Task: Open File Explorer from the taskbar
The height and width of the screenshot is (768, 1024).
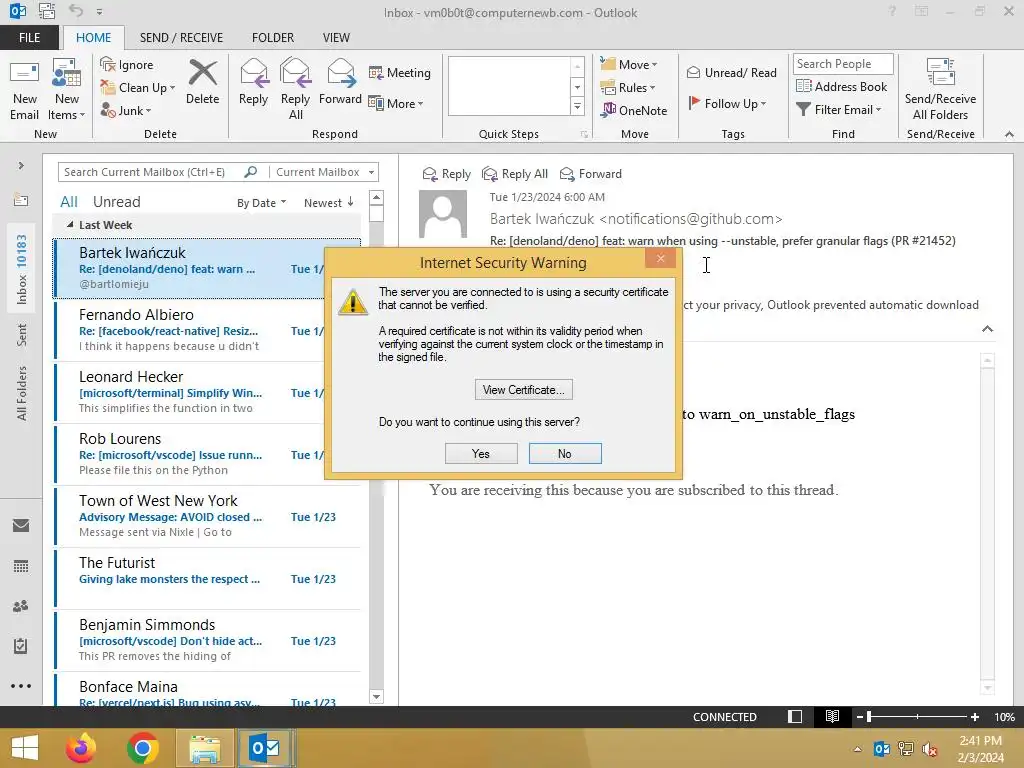Action: (204, 748)
